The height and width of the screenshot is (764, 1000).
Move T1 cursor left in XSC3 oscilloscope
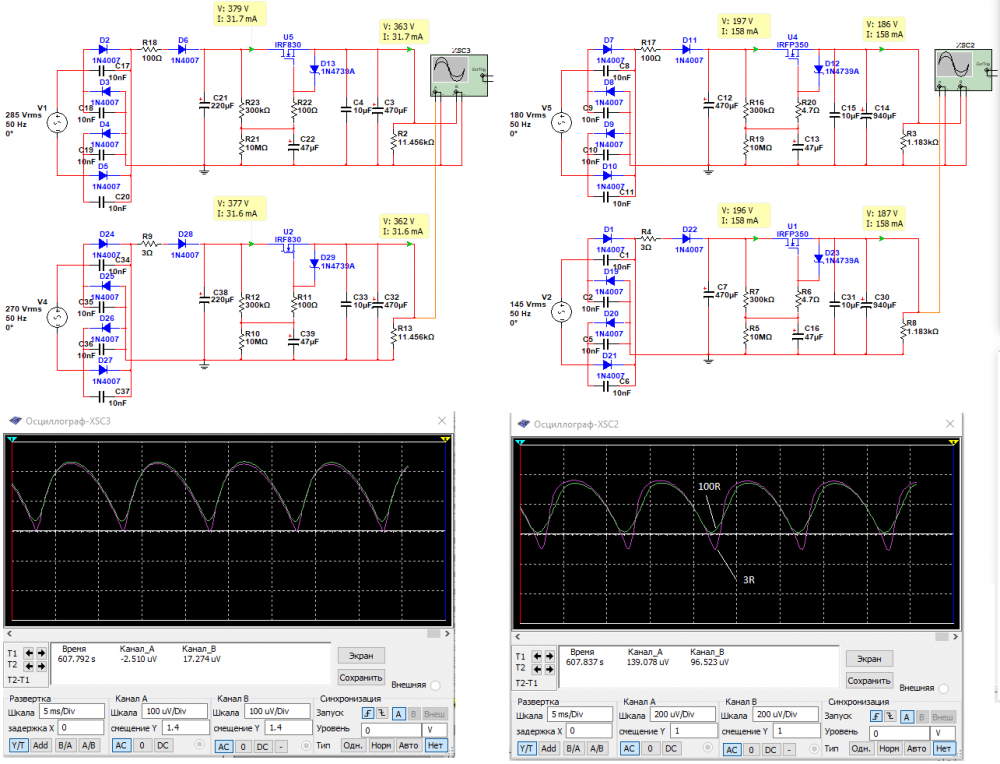(29, 652)
